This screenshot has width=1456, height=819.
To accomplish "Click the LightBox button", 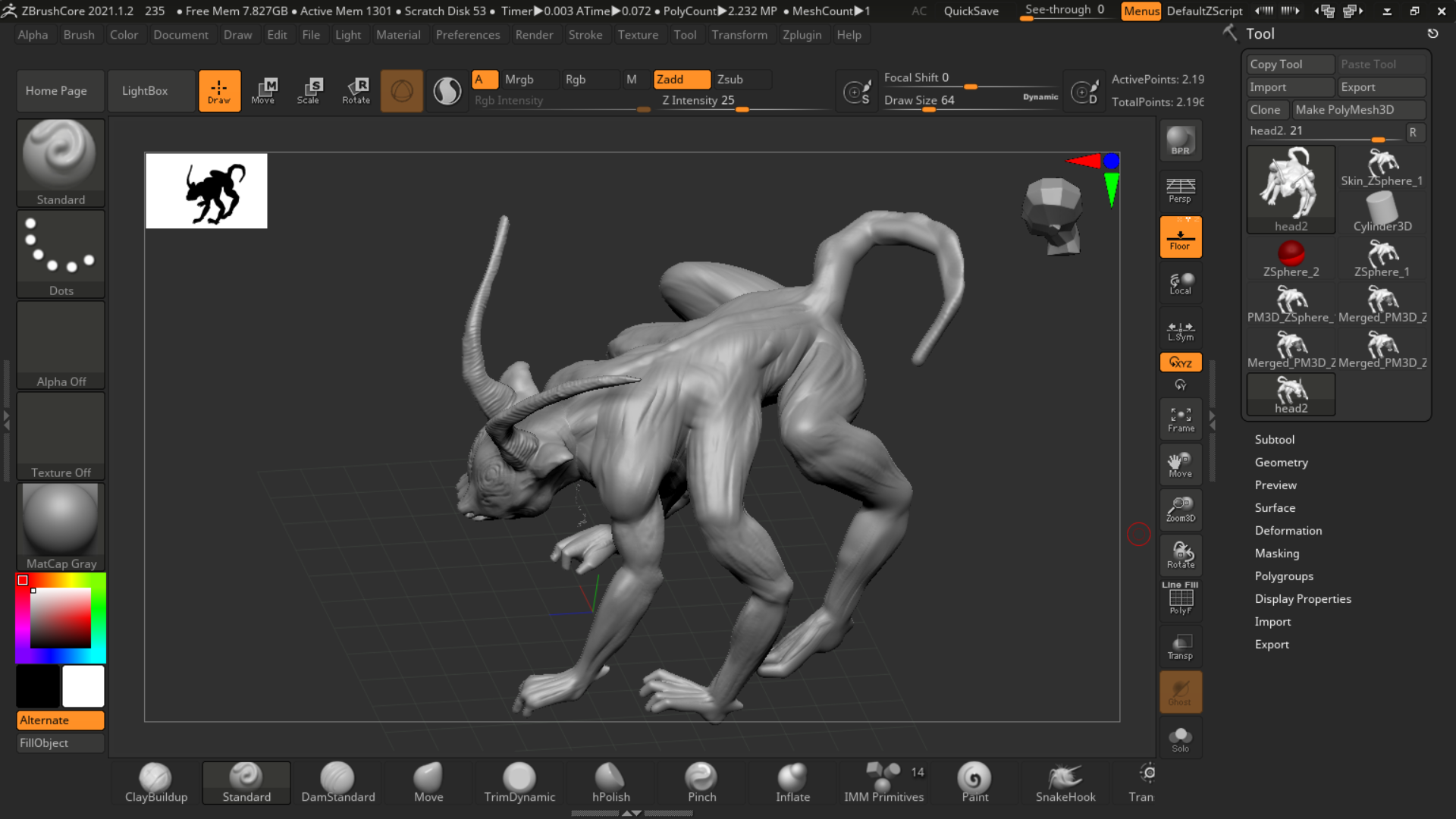I will pos(145,90).
